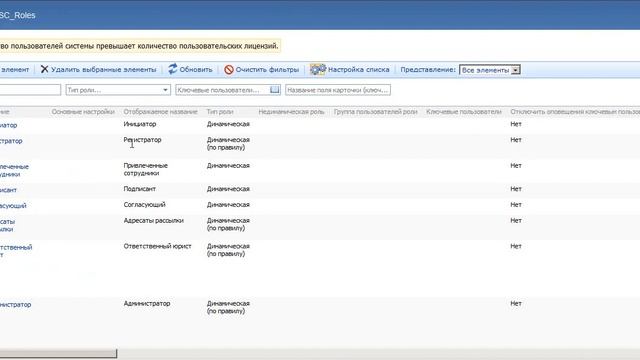Select 'Администратор' displayed name cell

[147, 304]
